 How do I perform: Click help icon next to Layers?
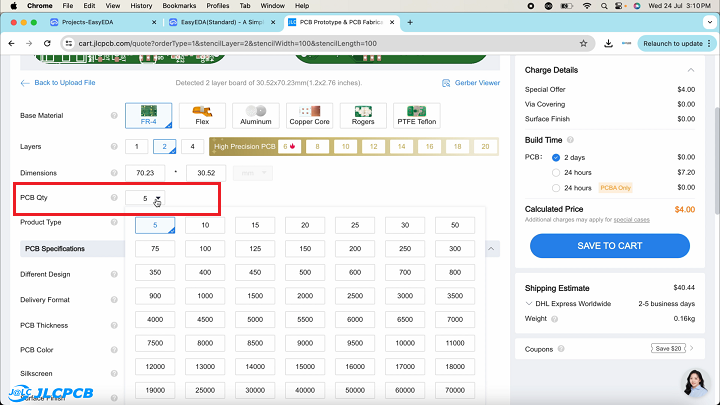114,146
